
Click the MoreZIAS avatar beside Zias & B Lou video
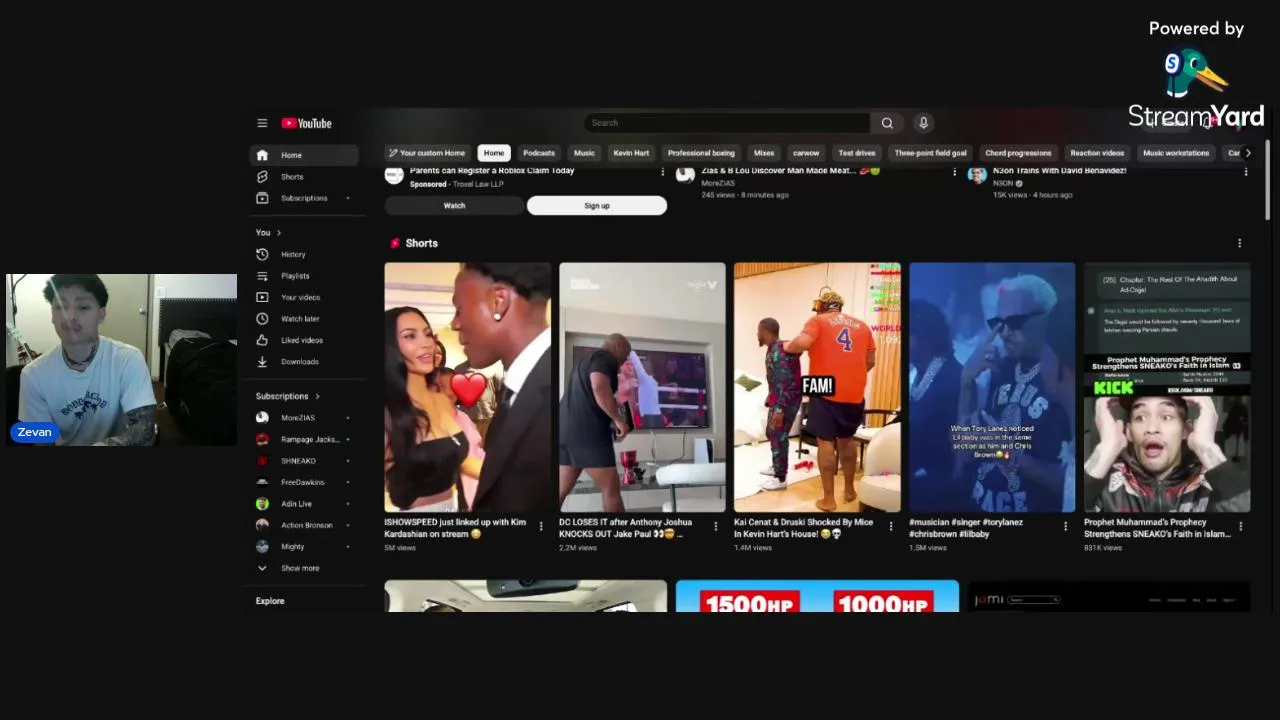(685, 175)
